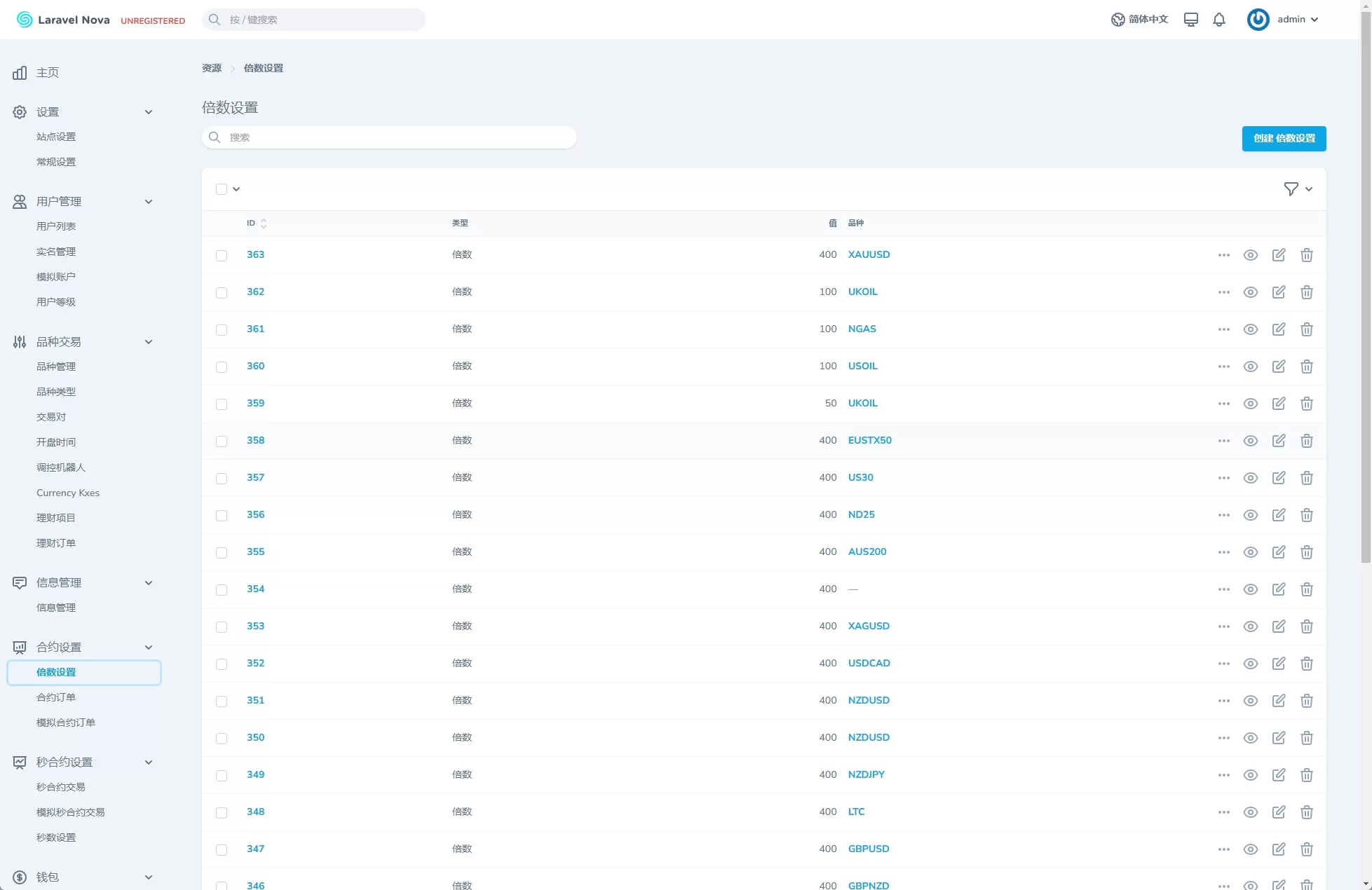Go to 站点设置 in the sidebar
Viewport: 1372px width, 890px height.
click(56, 137)
